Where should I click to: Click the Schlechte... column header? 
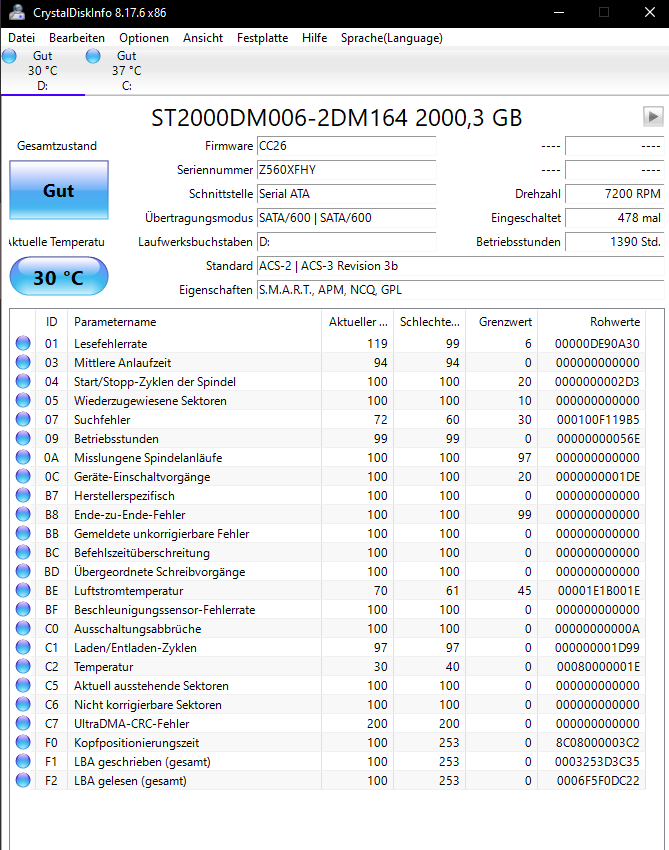pos(429,321)
